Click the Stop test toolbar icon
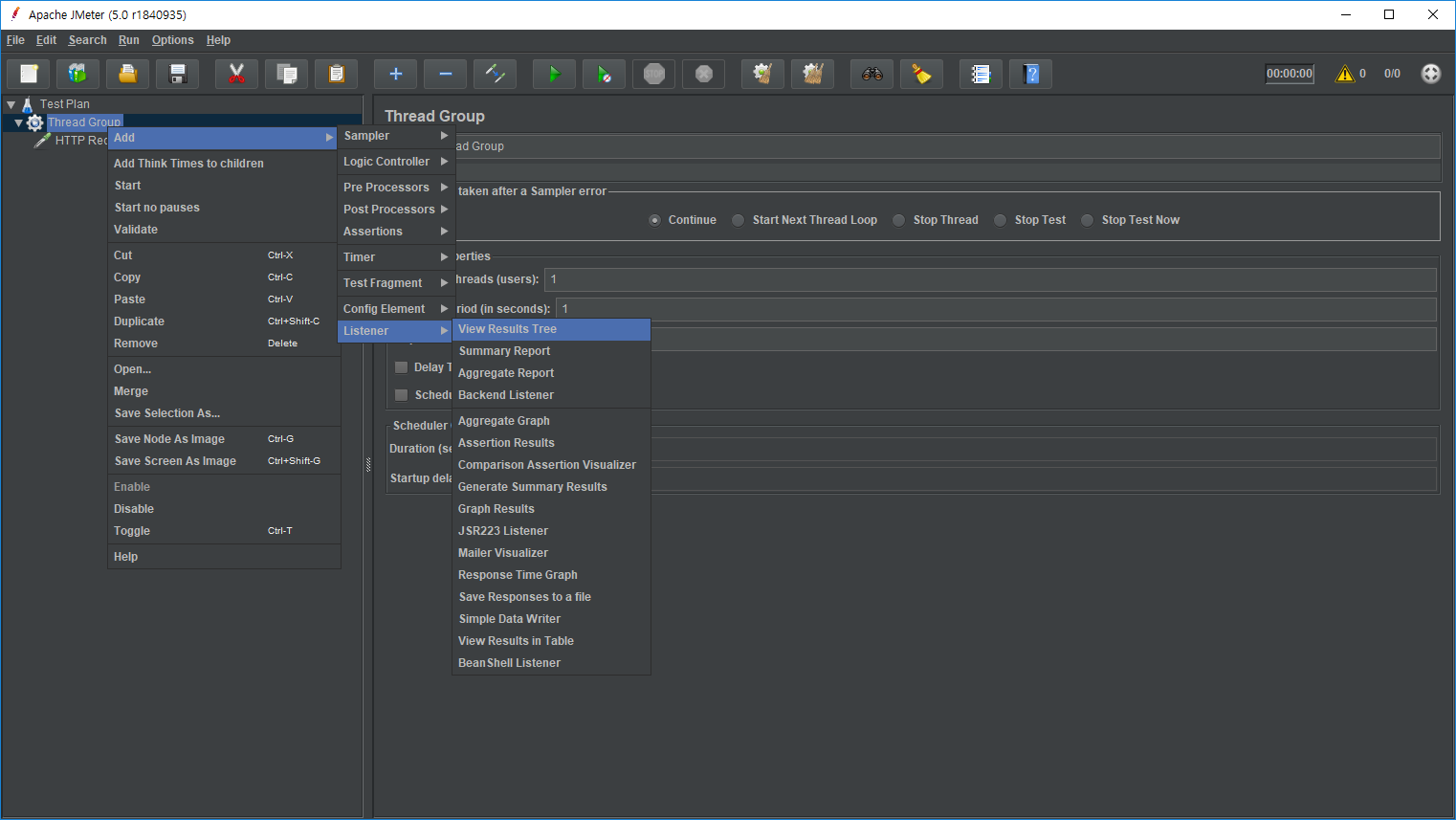This screenshot has height=820, width=1456. tap(654, 74)
